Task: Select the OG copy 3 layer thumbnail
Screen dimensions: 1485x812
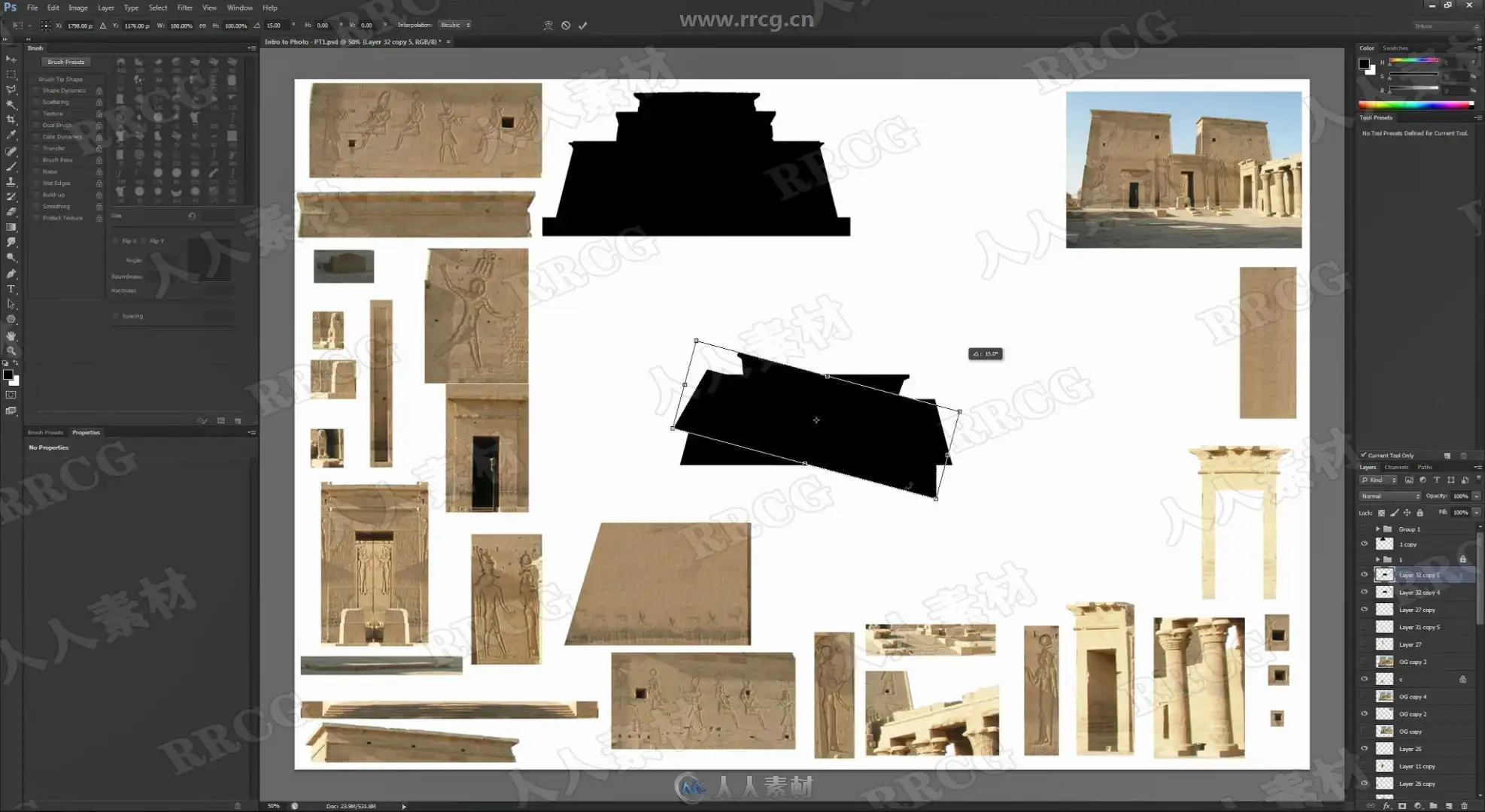Action: point(1384,662)
